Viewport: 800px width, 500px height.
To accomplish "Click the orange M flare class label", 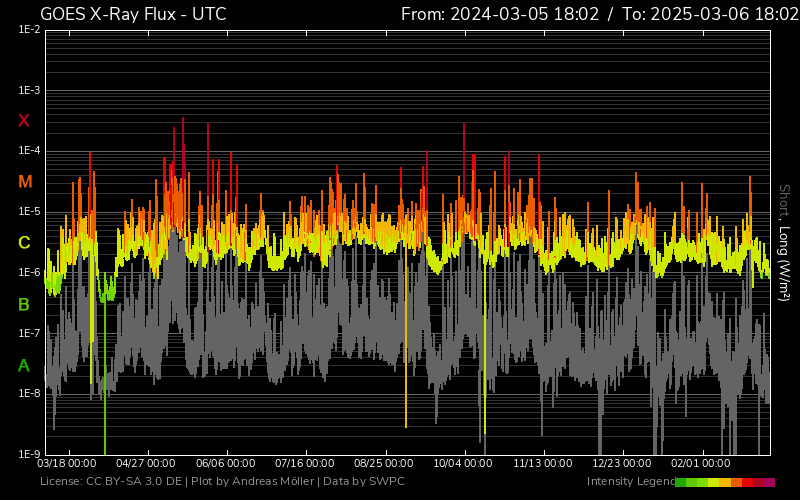I will (x=25, y=182).
